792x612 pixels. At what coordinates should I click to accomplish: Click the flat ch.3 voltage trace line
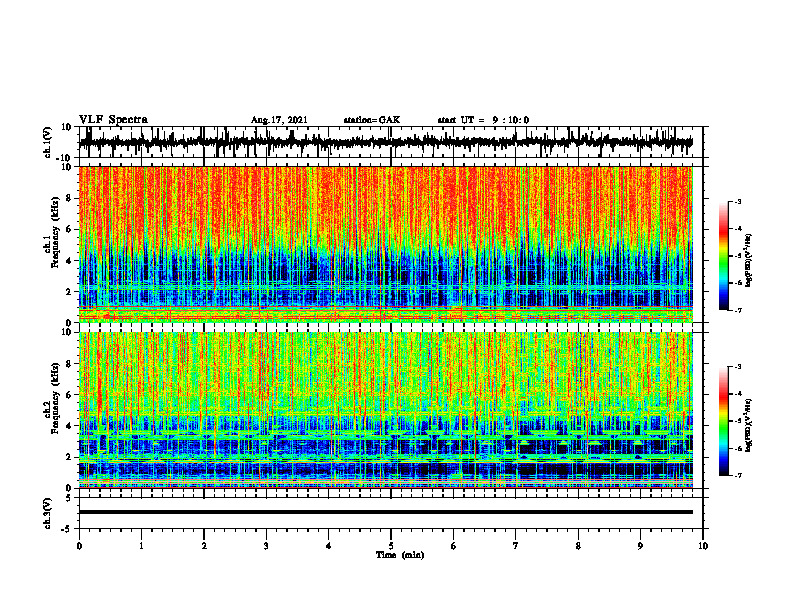tap(386, 512)
